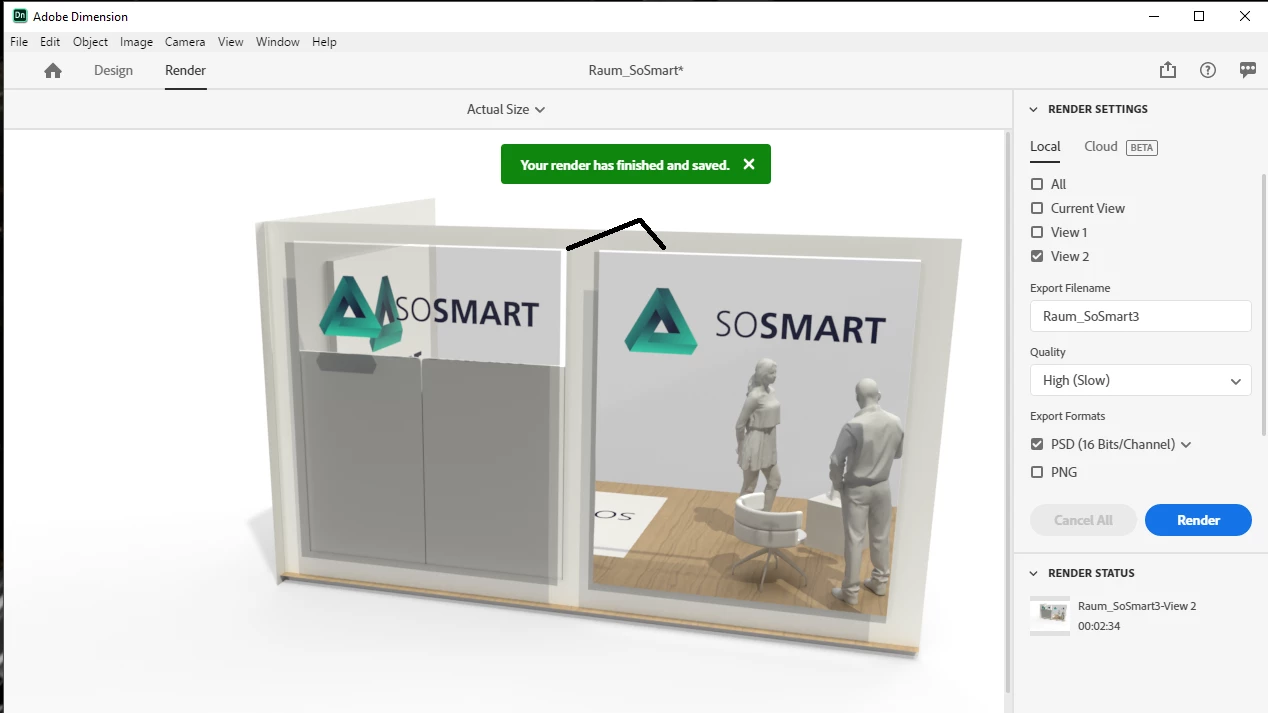
Task: Open the Actual Size zoom dropdown
Action: tap(505, 109)
